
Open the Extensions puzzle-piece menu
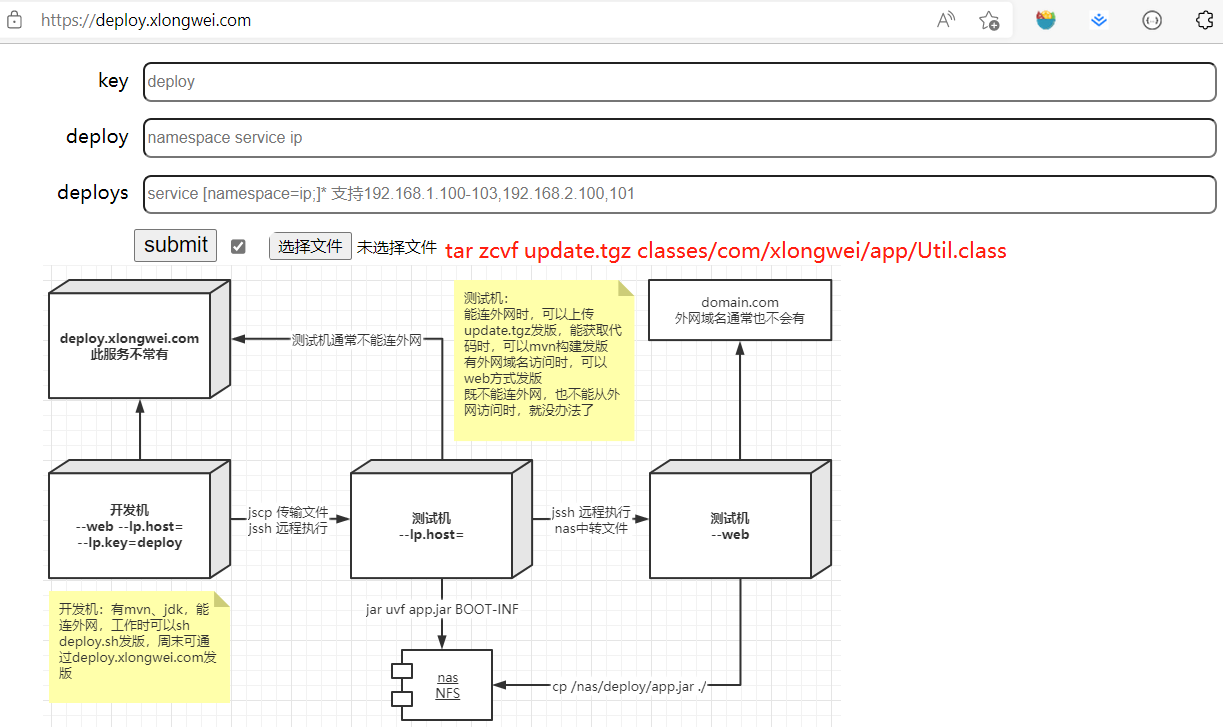pyautogui.click(x=1205, y=20)
